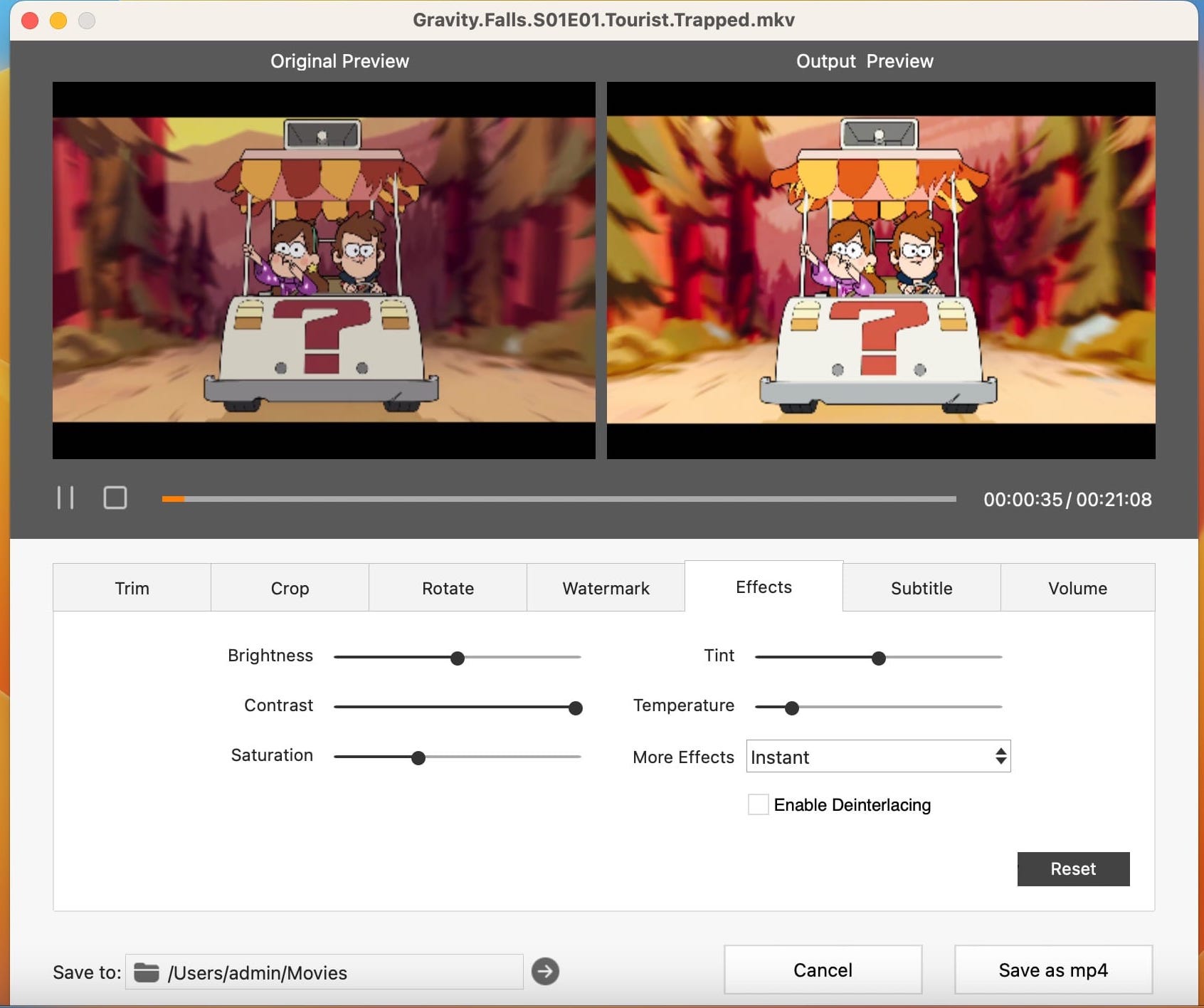
Task: Close the window with the red button
Action: tap(30, 21)
